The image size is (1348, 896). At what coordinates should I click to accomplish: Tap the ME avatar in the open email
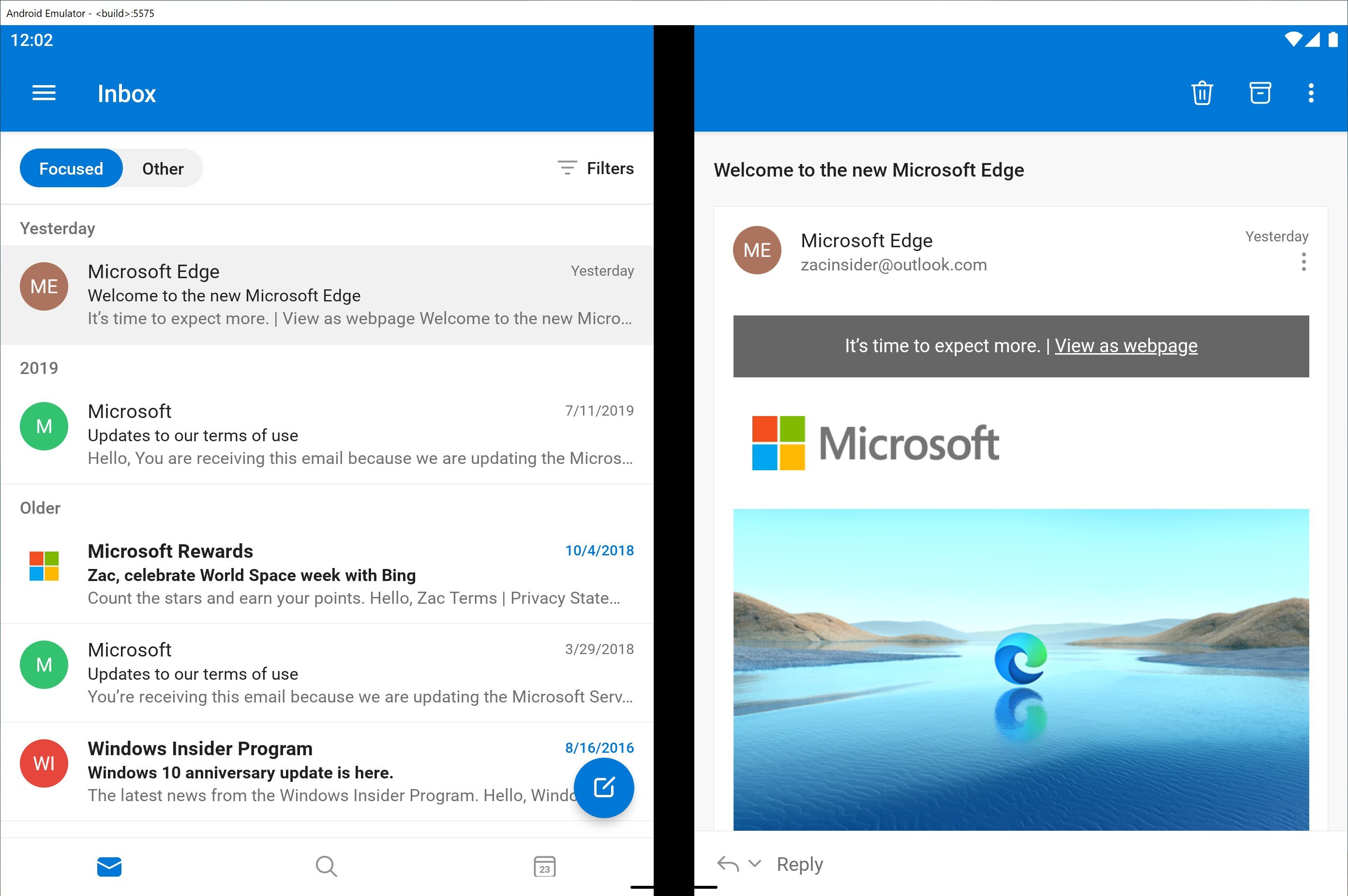pos(757,250)
